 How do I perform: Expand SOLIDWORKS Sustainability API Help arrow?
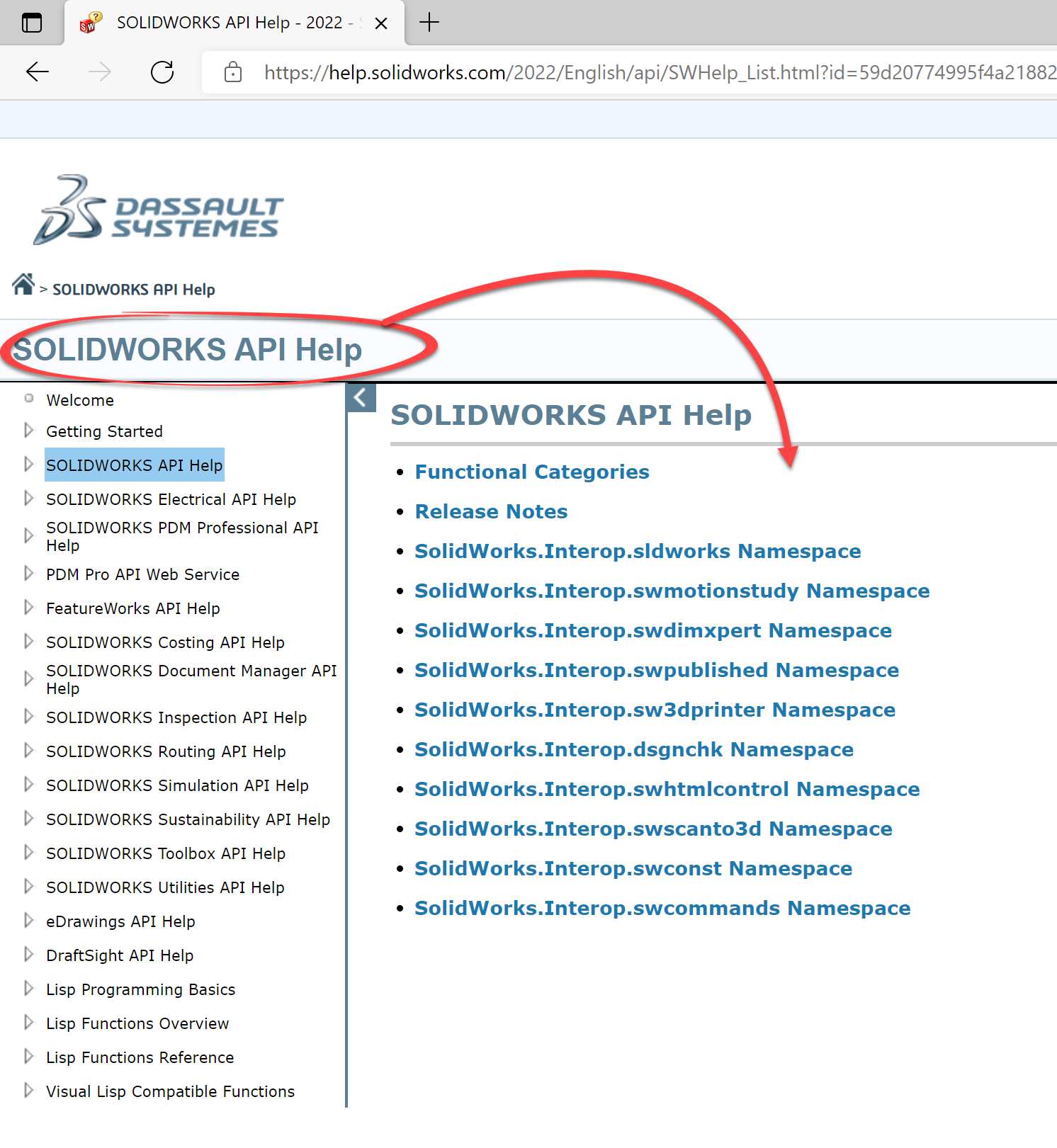(28, 818)
